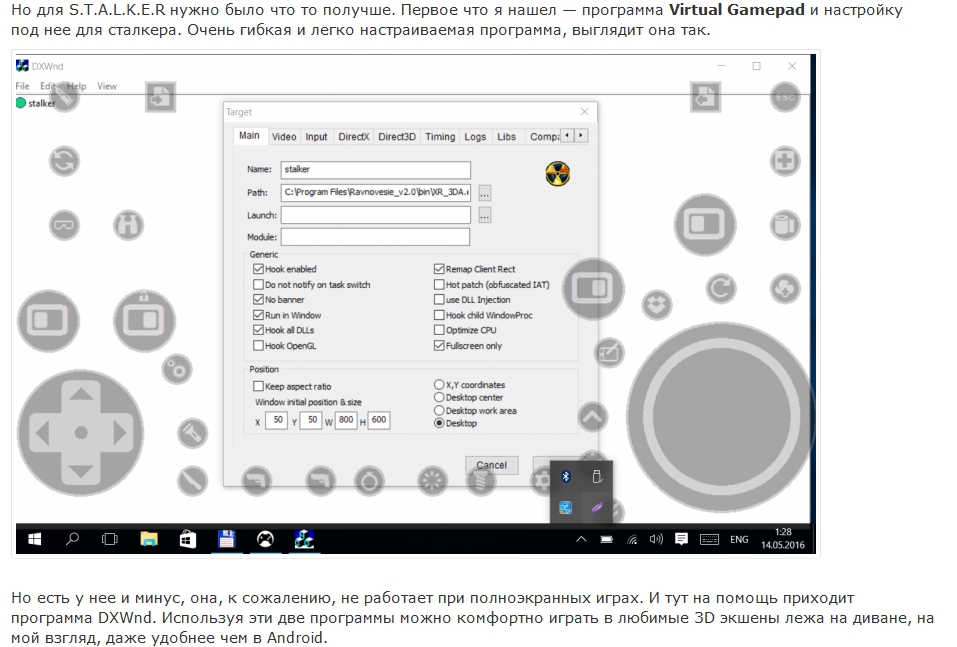Select X,Y coordinates radio option
This screenshot has width=957, height=647.
(439, 385)
